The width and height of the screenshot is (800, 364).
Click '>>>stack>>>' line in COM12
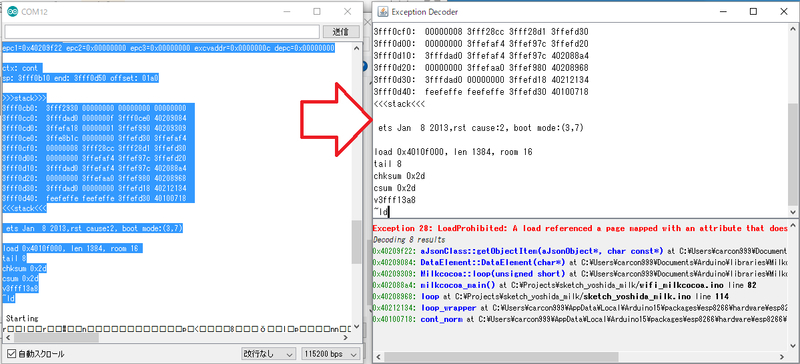tap(24, 98)
